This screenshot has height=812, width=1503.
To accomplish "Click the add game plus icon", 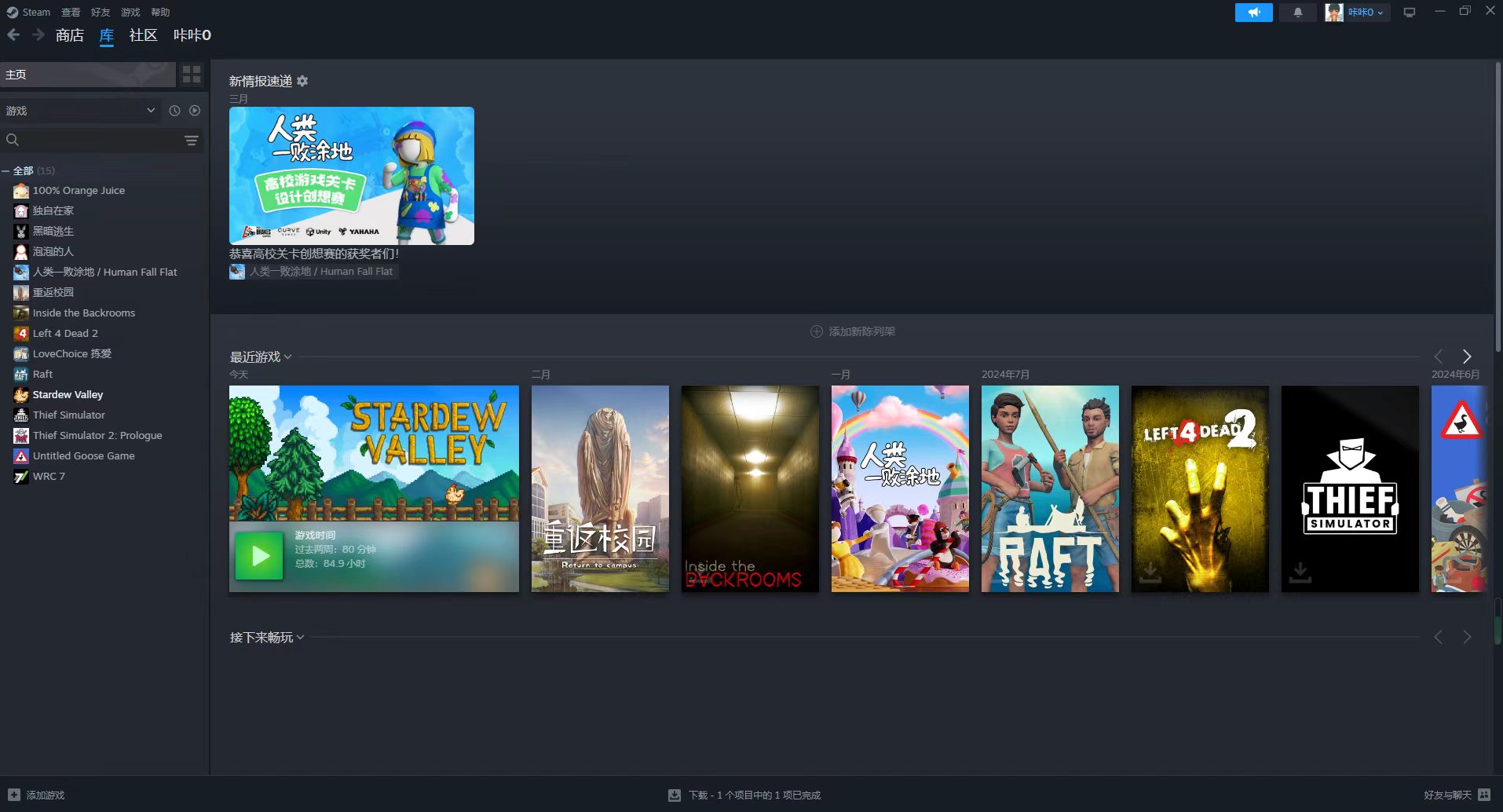I will [14, 795].
